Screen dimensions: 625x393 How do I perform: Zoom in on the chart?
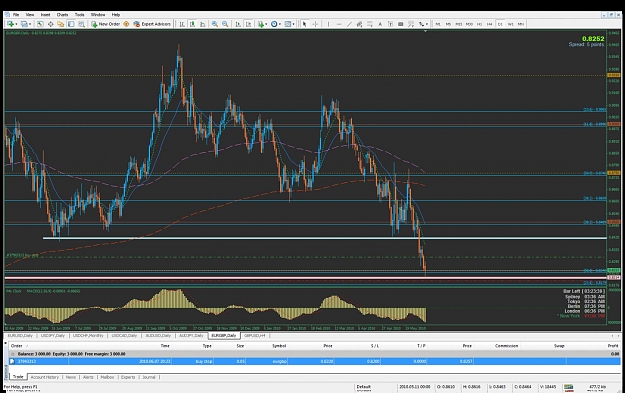pyautogui.click(x=215, y=24)
